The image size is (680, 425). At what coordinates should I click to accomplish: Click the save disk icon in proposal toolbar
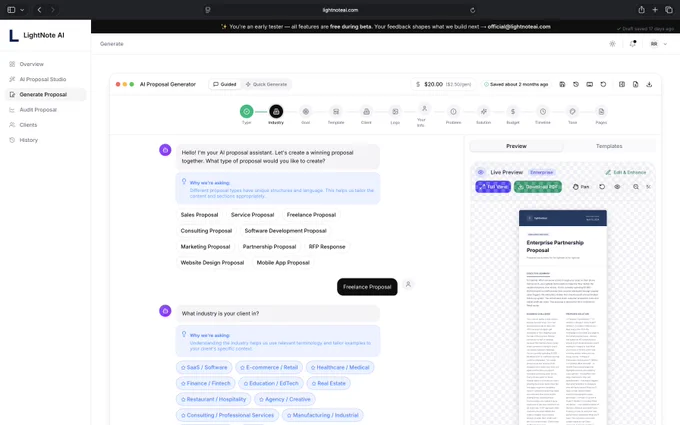click(x=562, y=84)
